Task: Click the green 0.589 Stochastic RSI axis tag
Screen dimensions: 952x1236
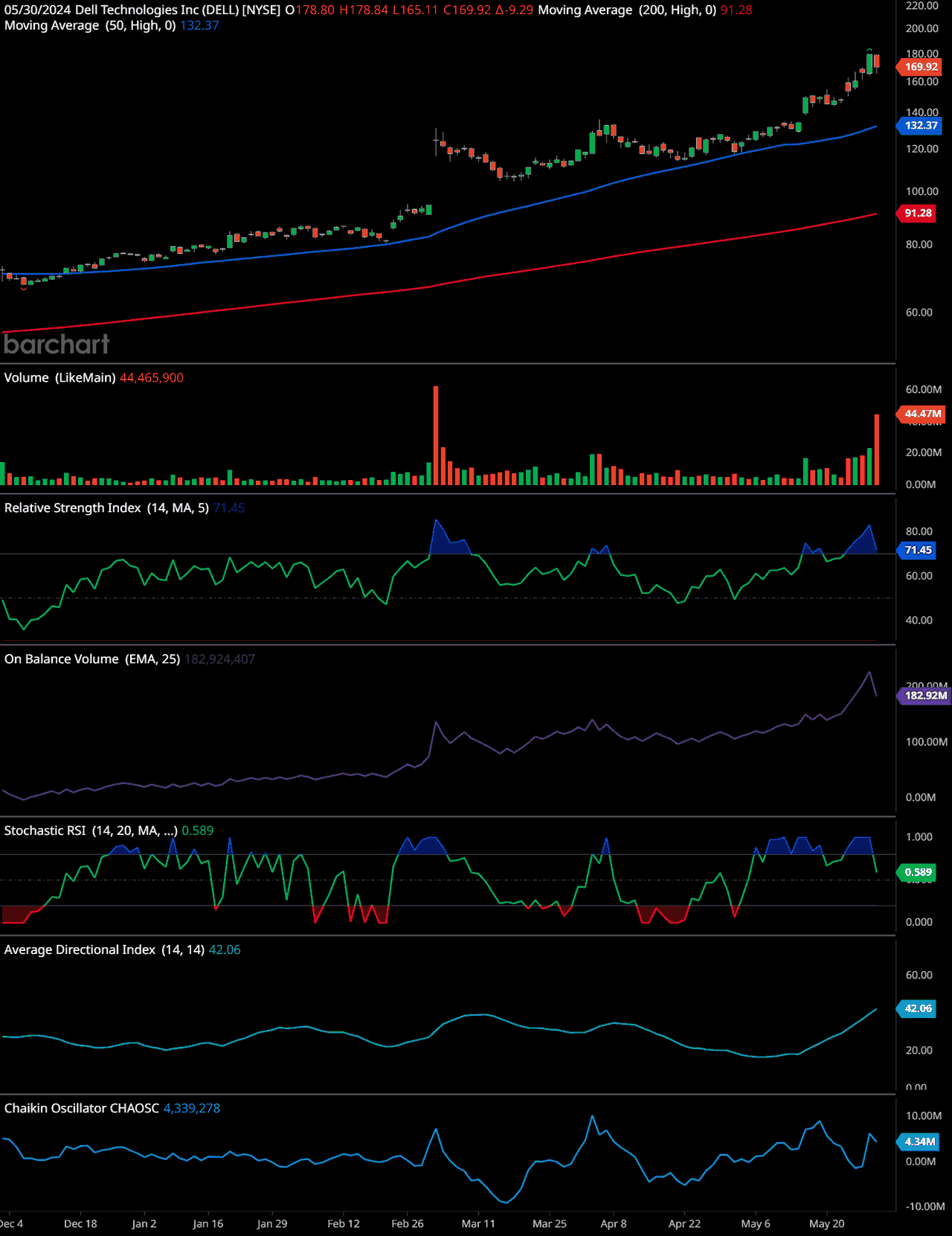Action: coord(917,872)
